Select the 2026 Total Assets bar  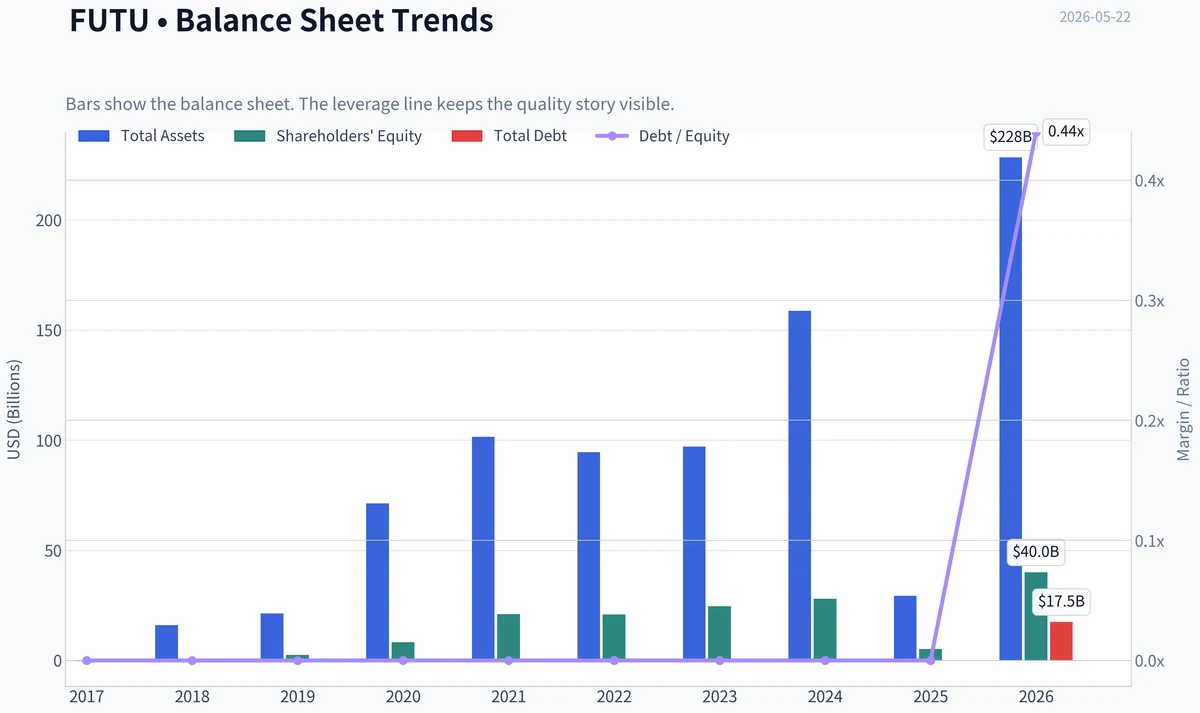(1010, 409)
